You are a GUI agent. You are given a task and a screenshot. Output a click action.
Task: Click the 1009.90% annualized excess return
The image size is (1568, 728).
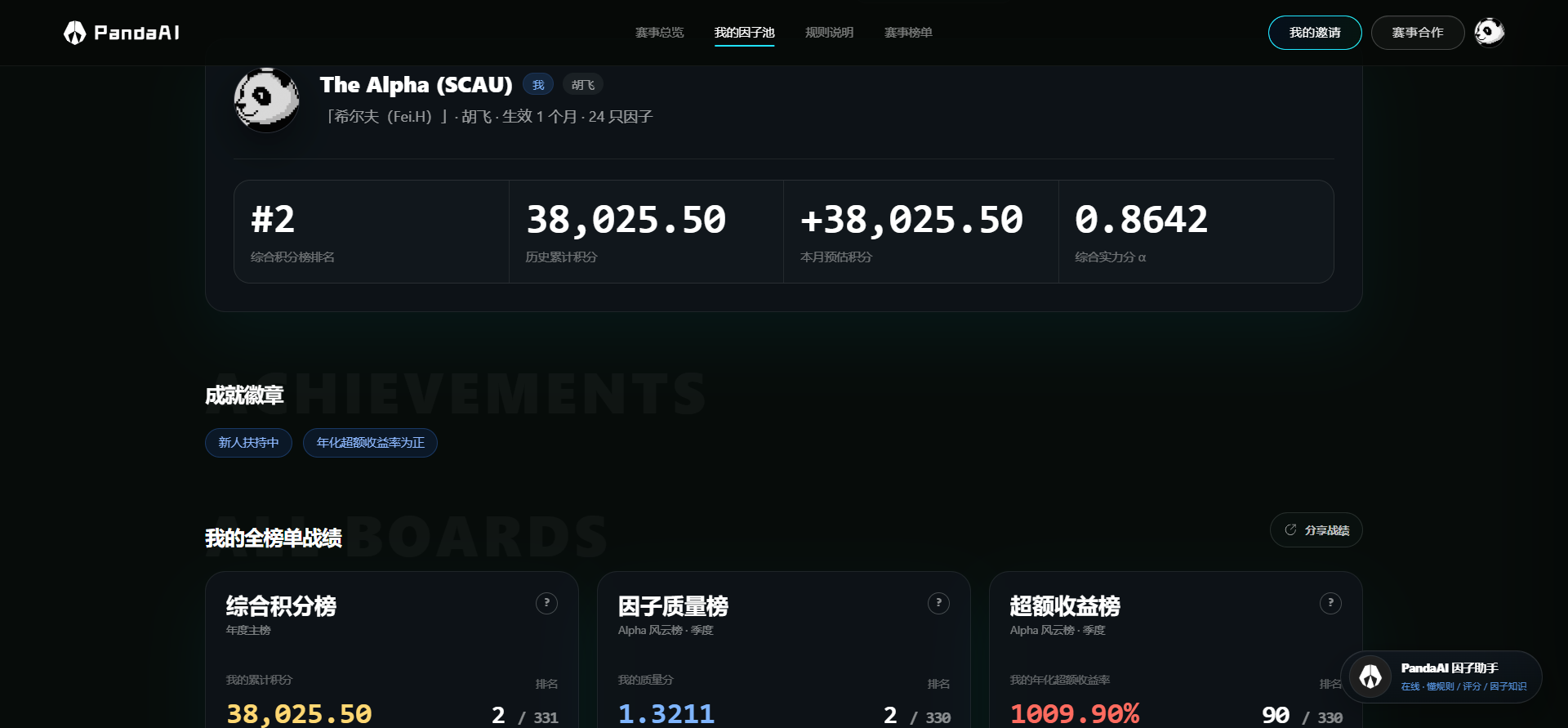point(1075,714)
